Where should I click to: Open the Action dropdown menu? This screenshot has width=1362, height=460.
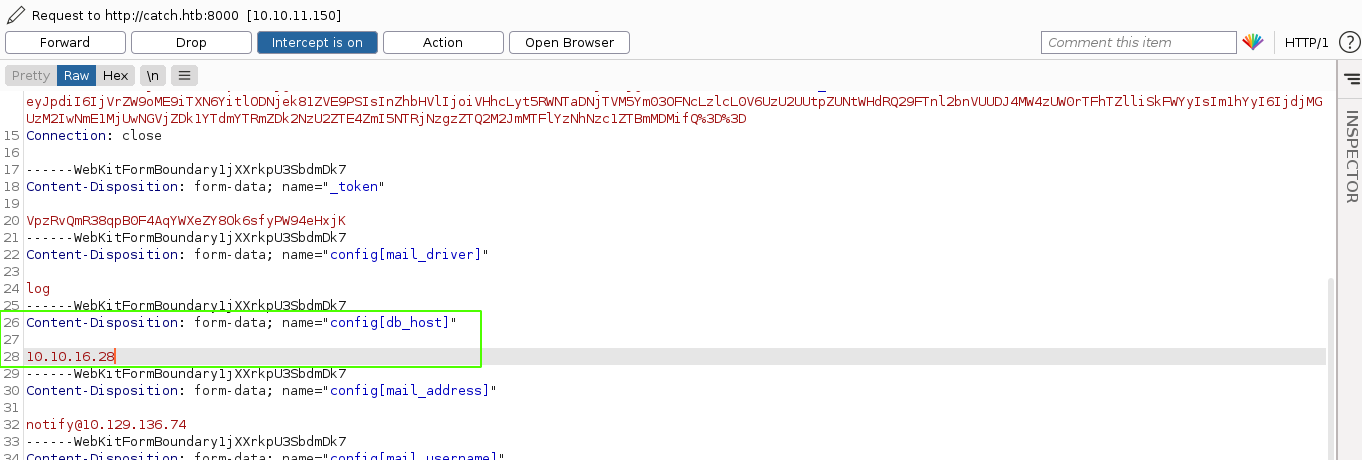pos(442,43)
